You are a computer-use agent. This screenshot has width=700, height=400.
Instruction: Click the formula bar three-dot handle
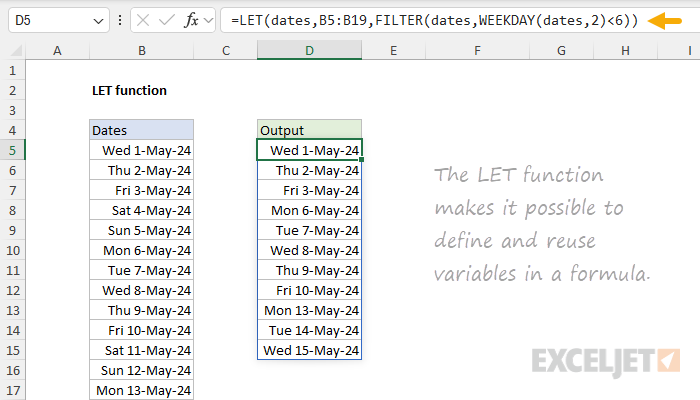click(x=120, y=20)
